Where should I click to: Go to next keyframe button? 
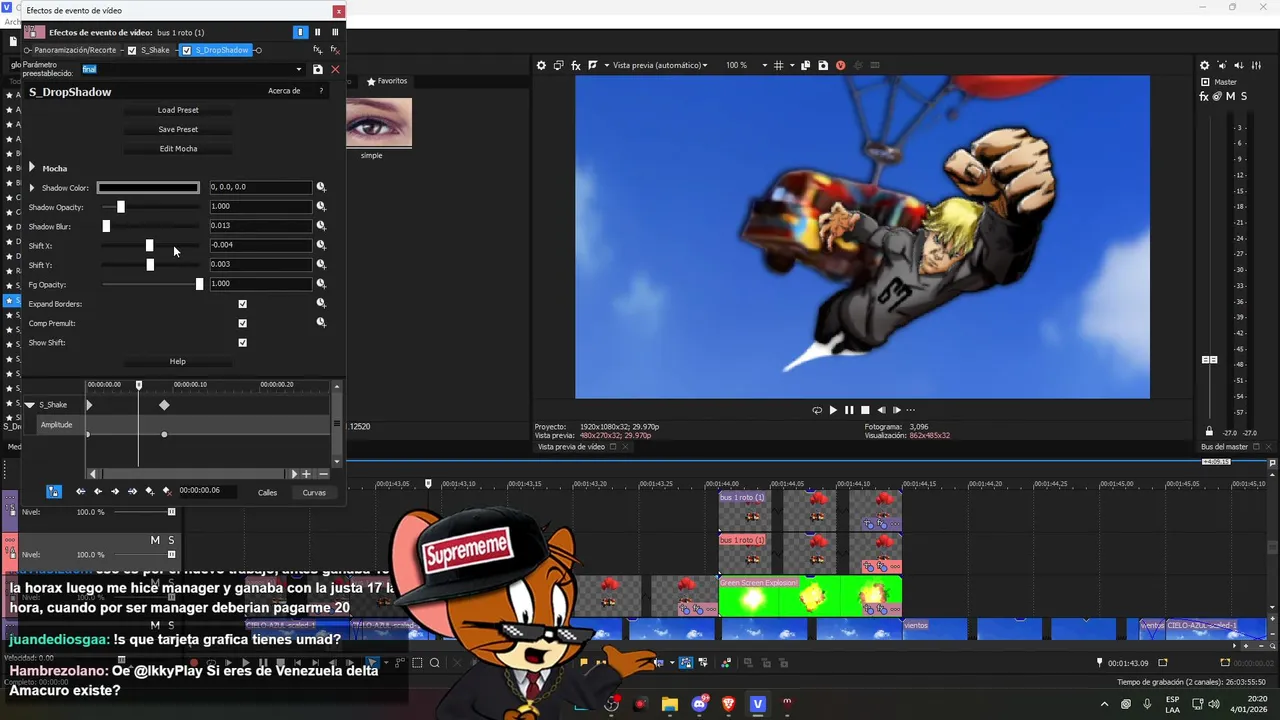pyautogui.click(x=115, y=491)
